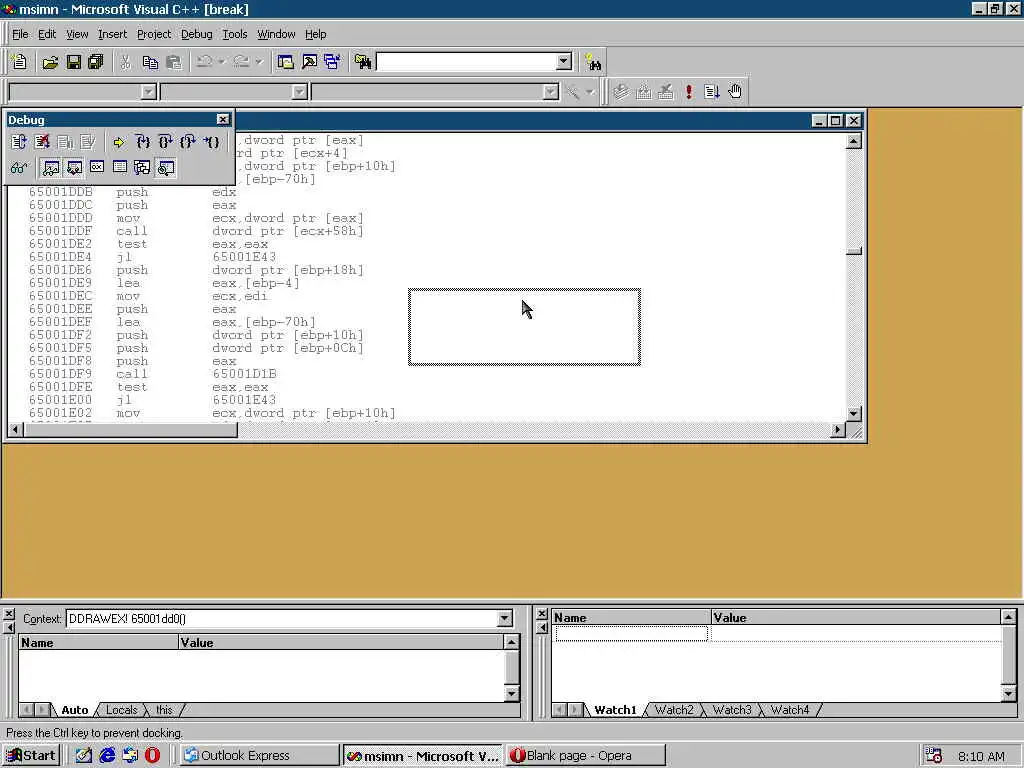The width and height of the screenshot is (1024, 768).
Task: Restart debugging from the Debug toolbar
Action: [x=19, y=142]
